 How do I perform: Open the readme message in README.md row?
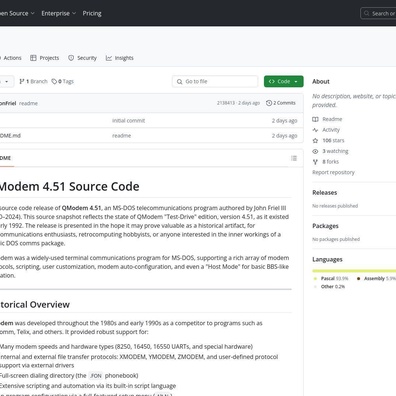coord(121,136)
